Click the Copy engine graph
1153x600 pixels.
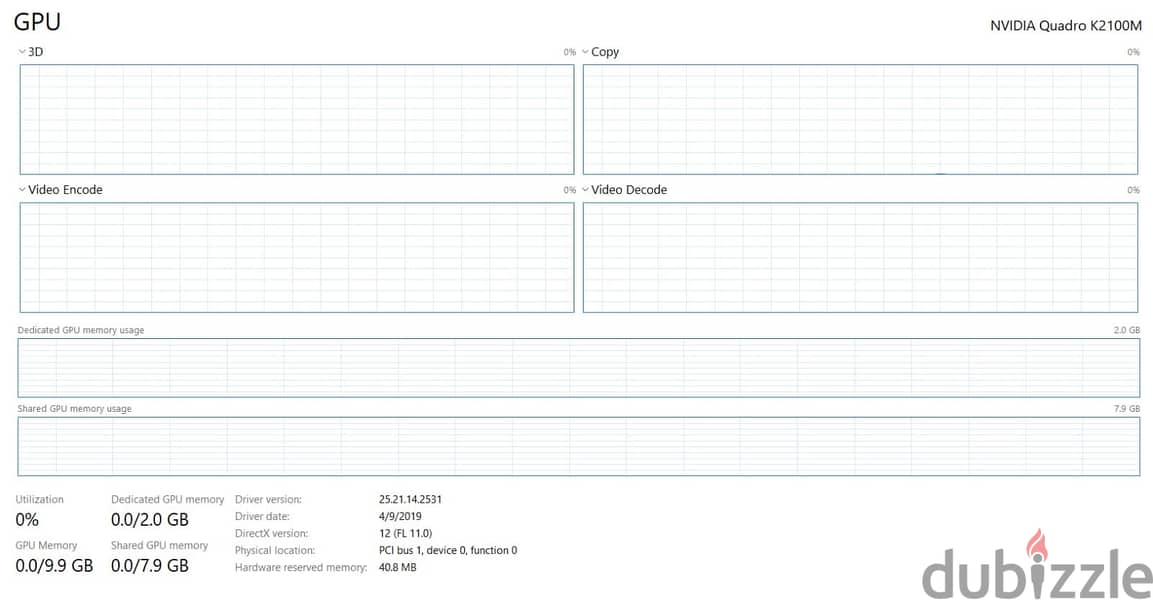tap(860, 119)
